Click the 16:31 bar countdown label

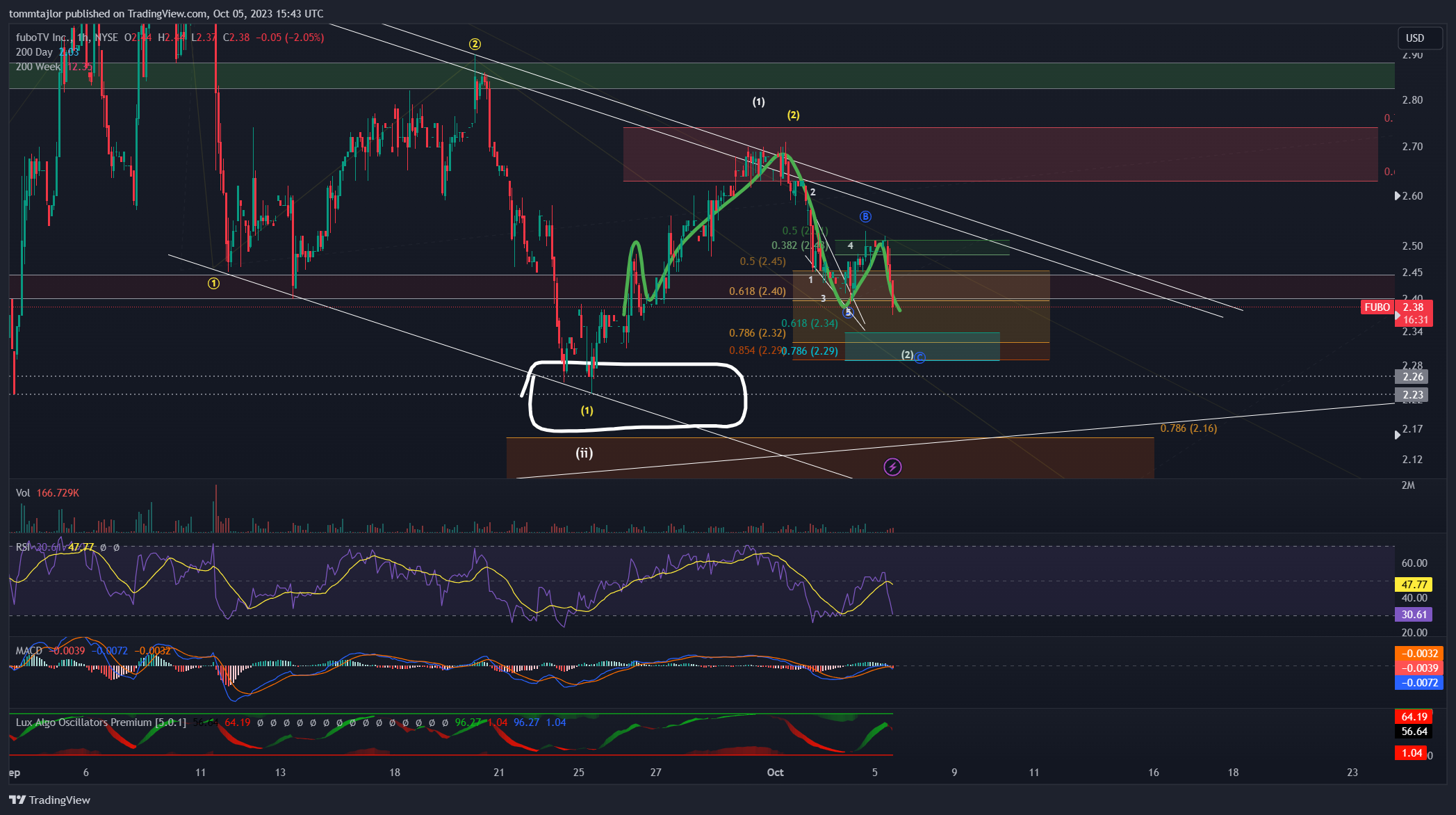click(1415, 320)
